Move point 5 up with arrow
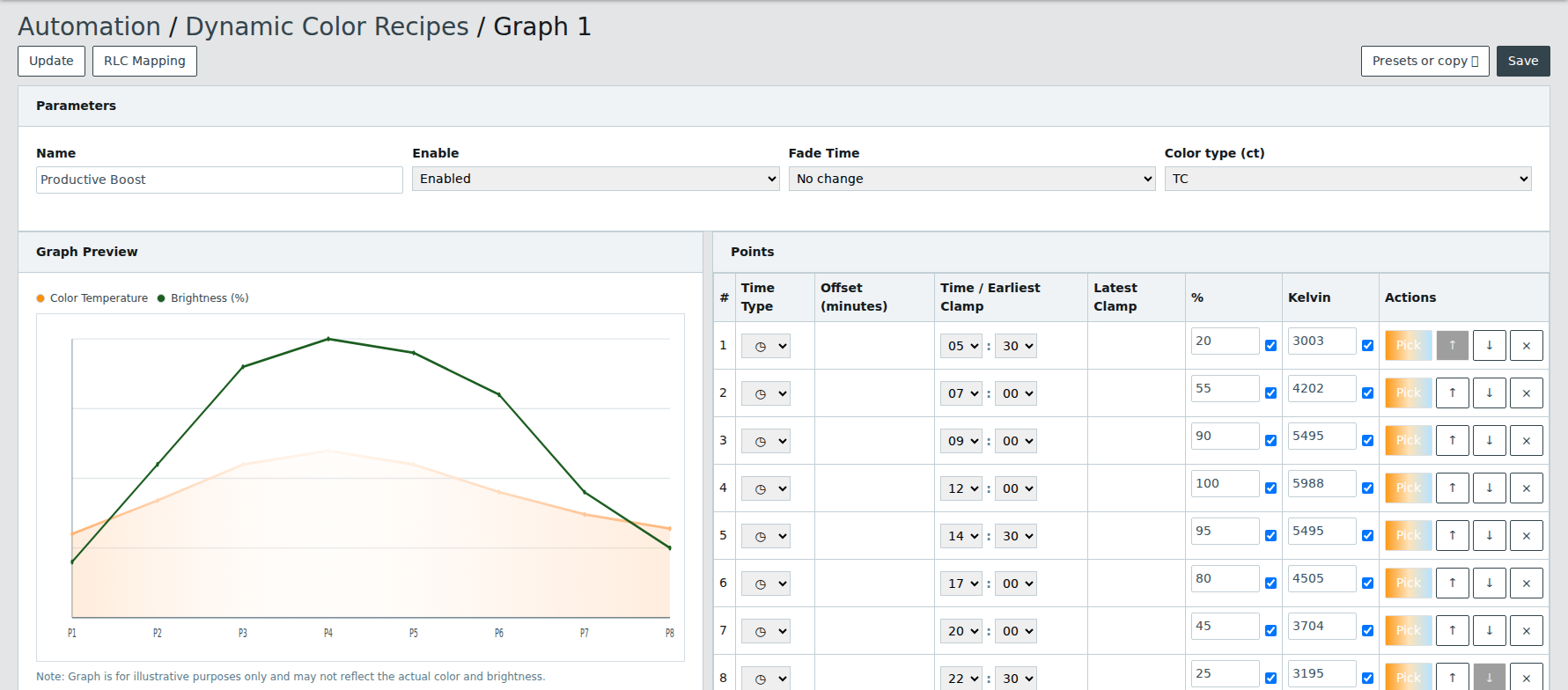This screenshot has width=1568, height=690. click(1452, 535)
